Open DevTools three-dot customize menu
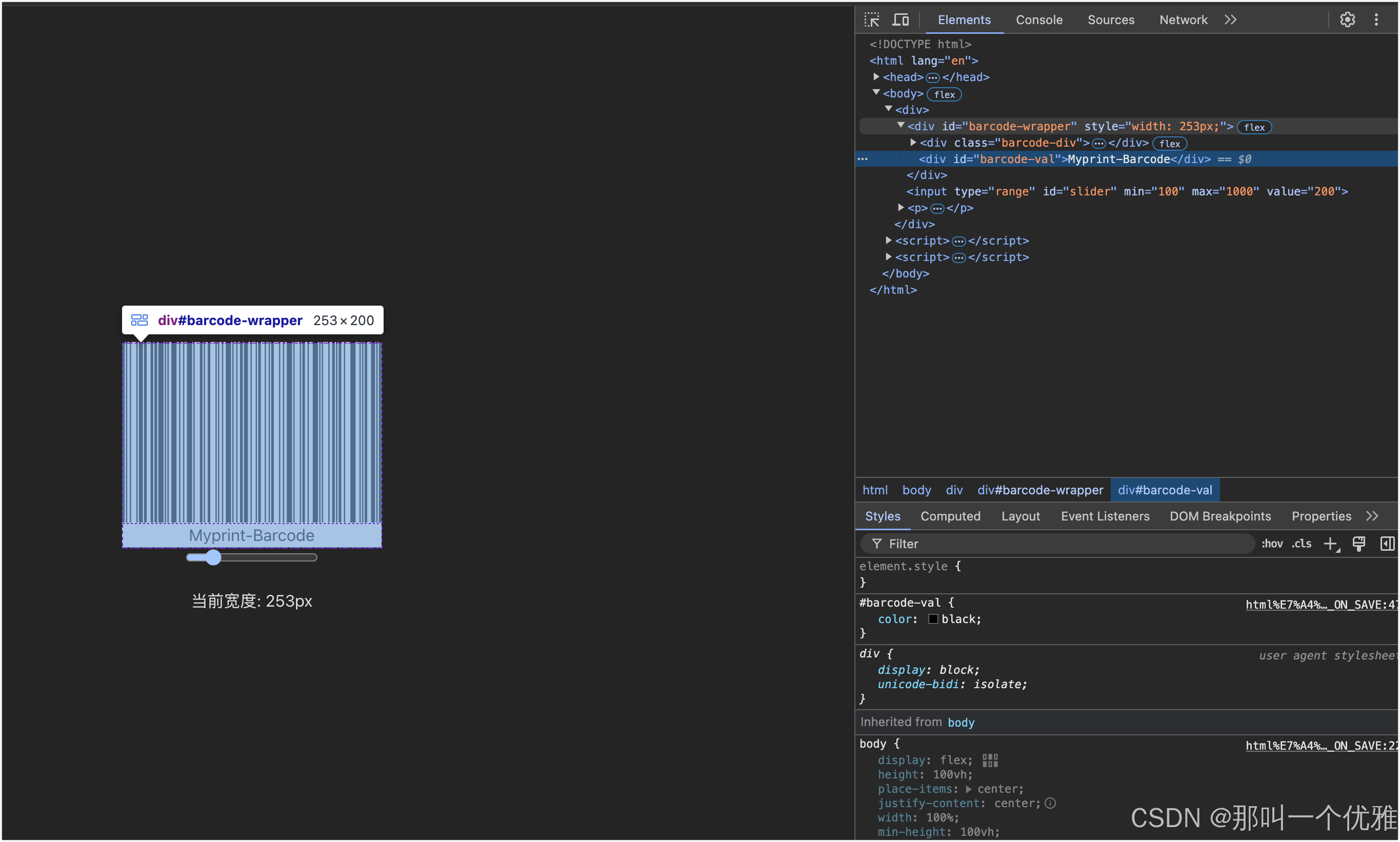Viewport: 1400px width, 842px height. pos(1376,20)
